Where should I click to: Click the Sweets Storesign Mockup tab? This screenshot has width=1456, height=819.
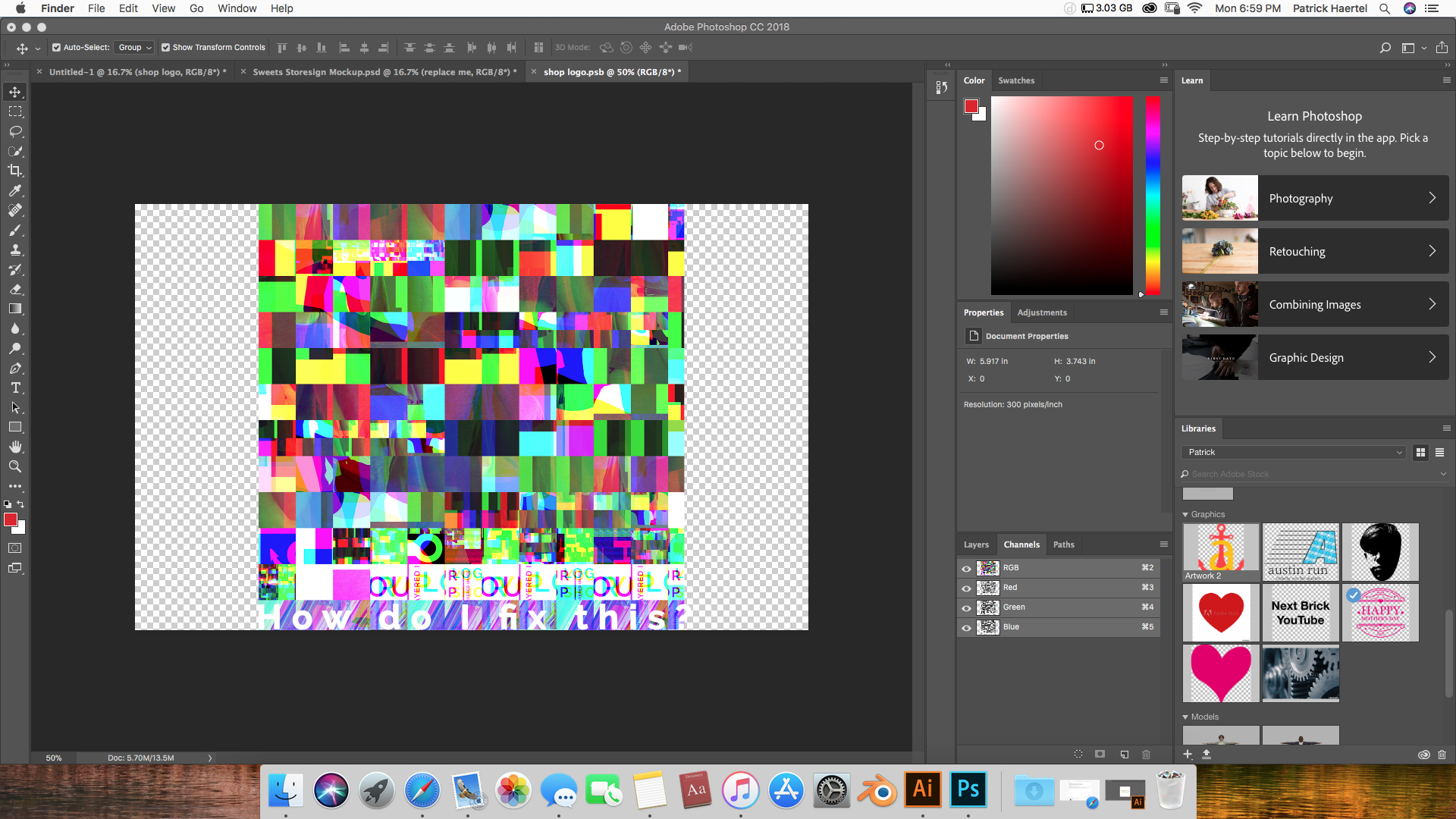[382, 71]
